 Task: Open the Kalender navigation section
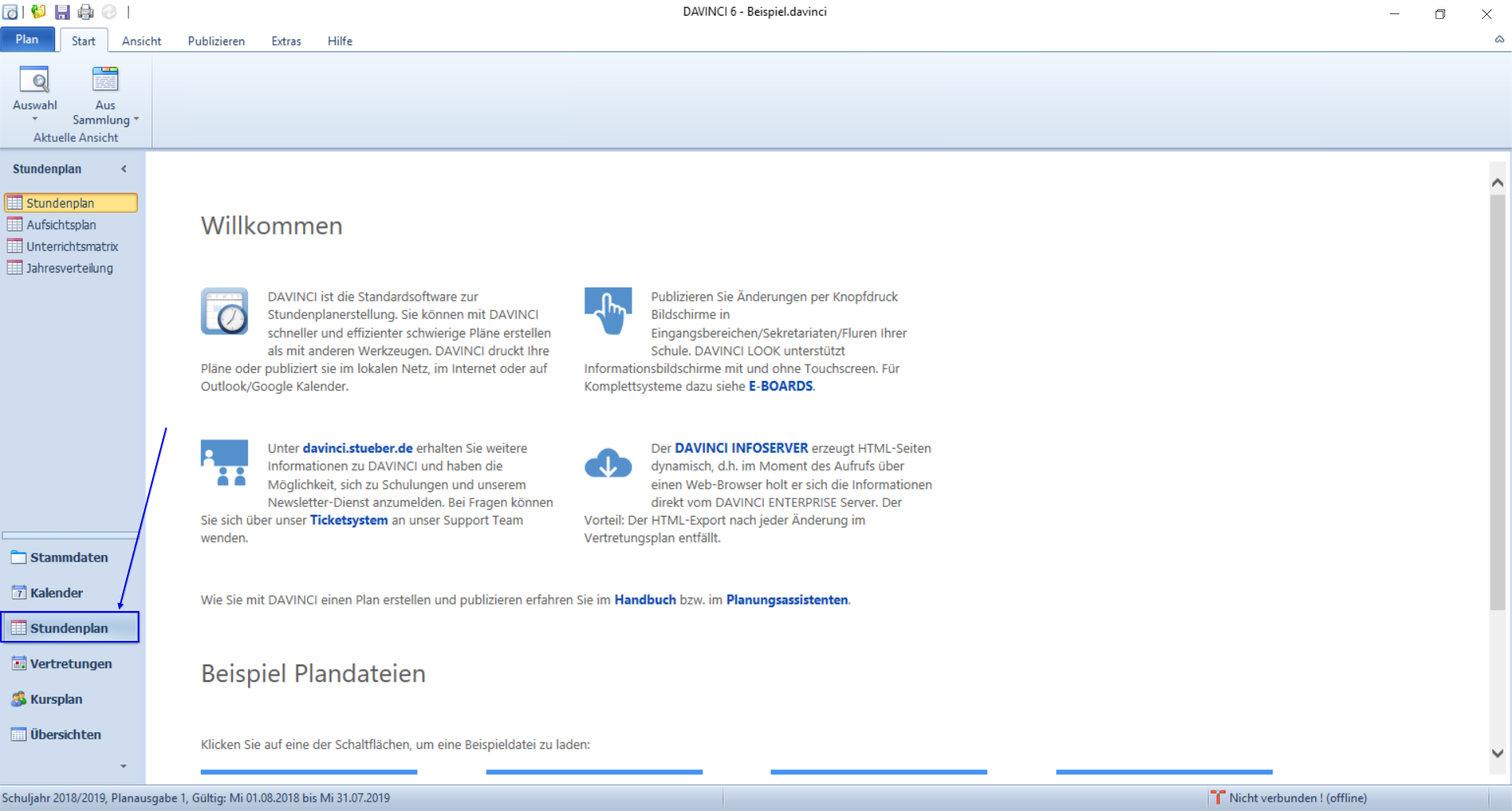71,593
